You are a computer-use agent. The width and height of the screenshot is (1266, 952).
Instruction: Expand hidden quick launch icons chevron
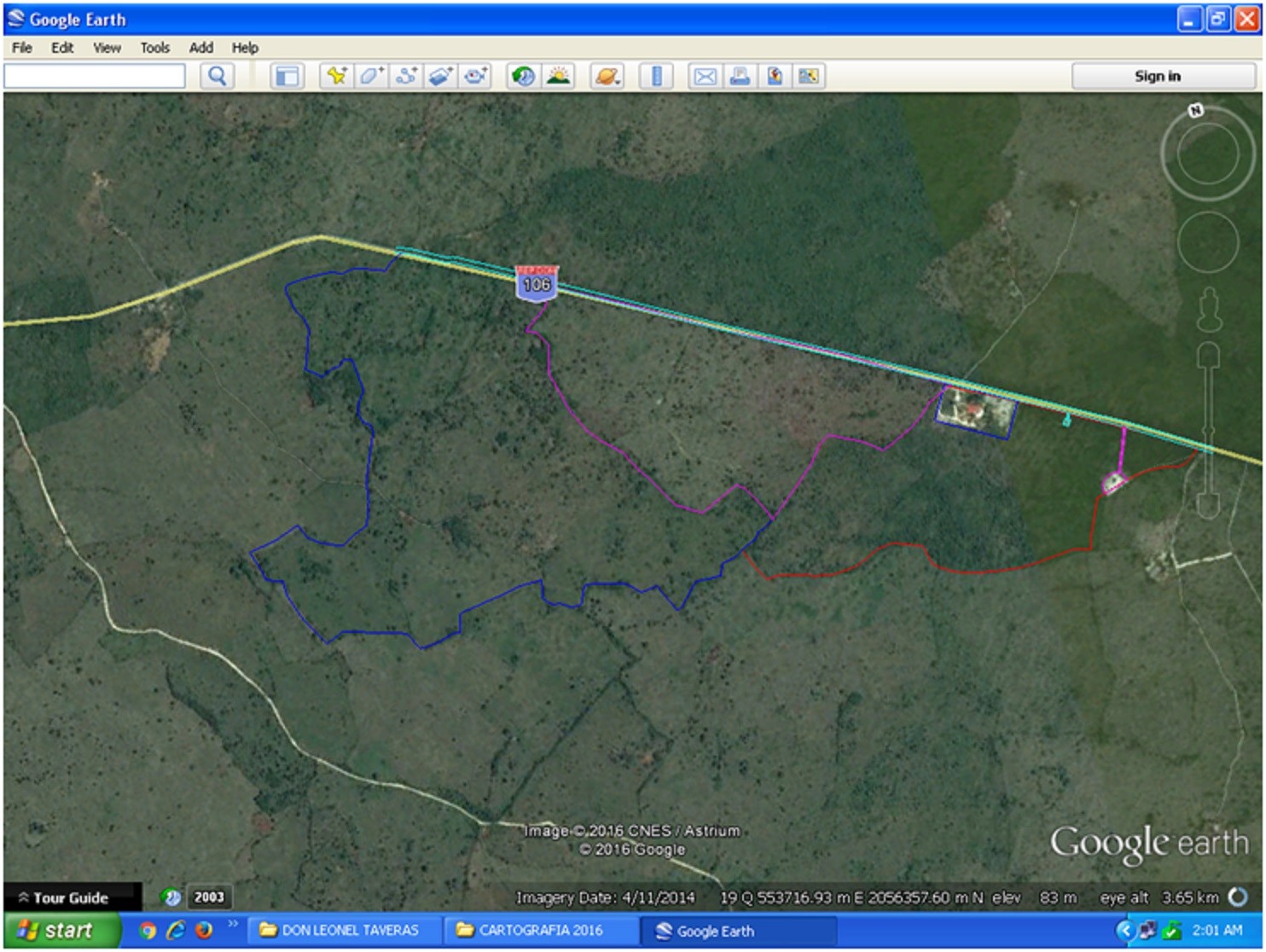click(232, 924)
